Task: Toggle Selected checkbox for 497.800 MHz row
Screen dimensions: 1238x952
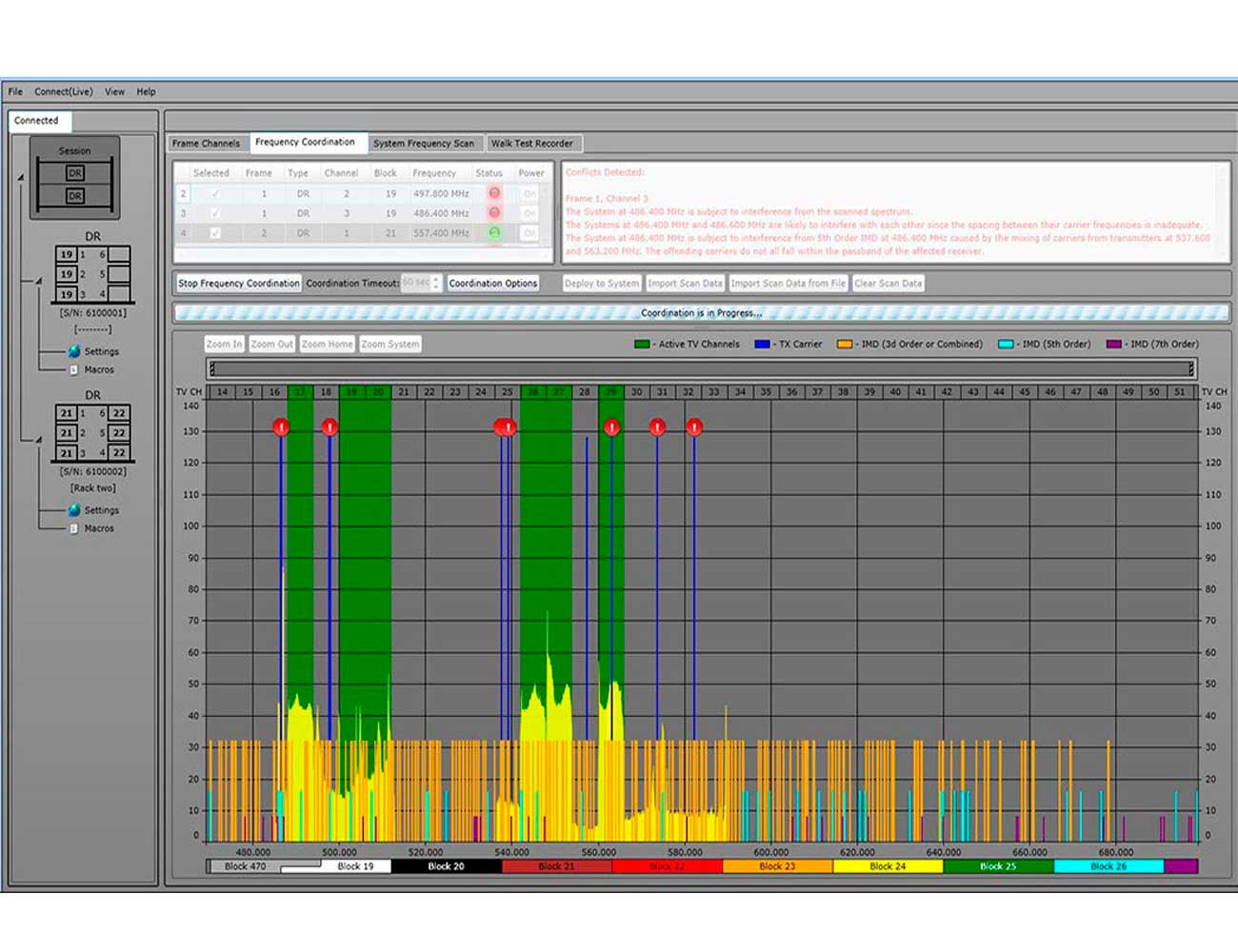Action: (215, 193)
